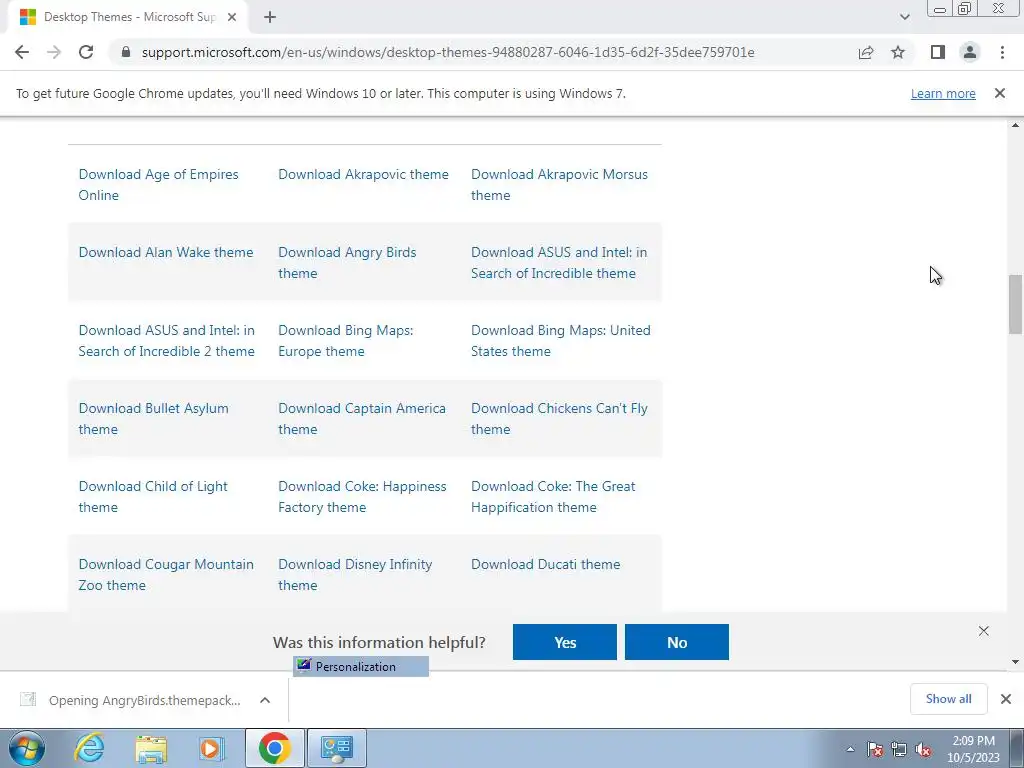Answer Yes to helpful feedback

(x=565, y=642)
